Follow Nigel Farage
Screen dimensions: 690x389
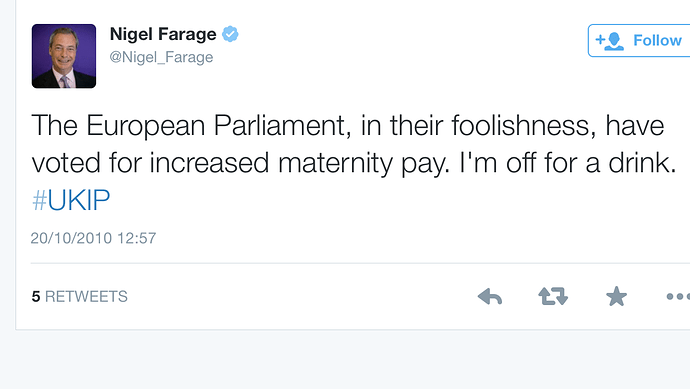(639, 40)
